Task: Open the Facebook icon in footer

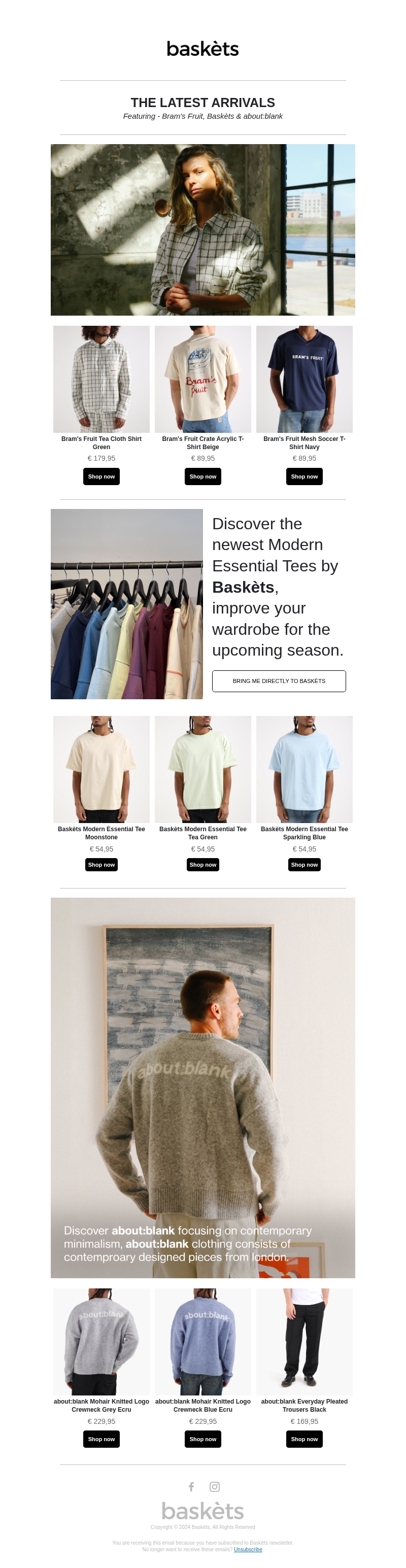Action: click(x=191, y=1486)
